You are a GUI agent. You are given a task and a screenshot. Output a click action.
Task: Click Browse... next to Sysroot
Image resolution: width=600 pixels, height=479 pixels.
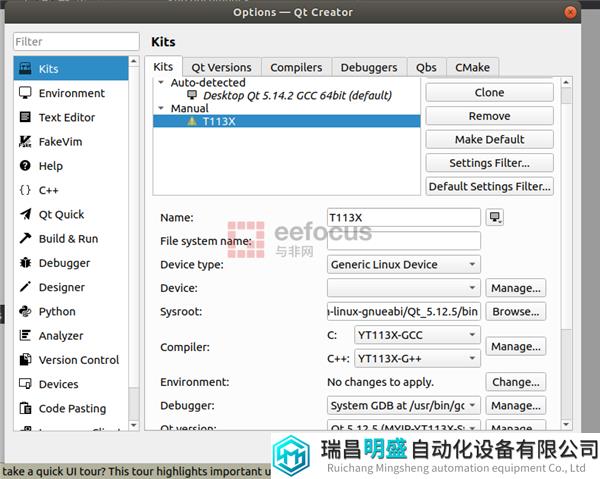[x=516, y=311]
